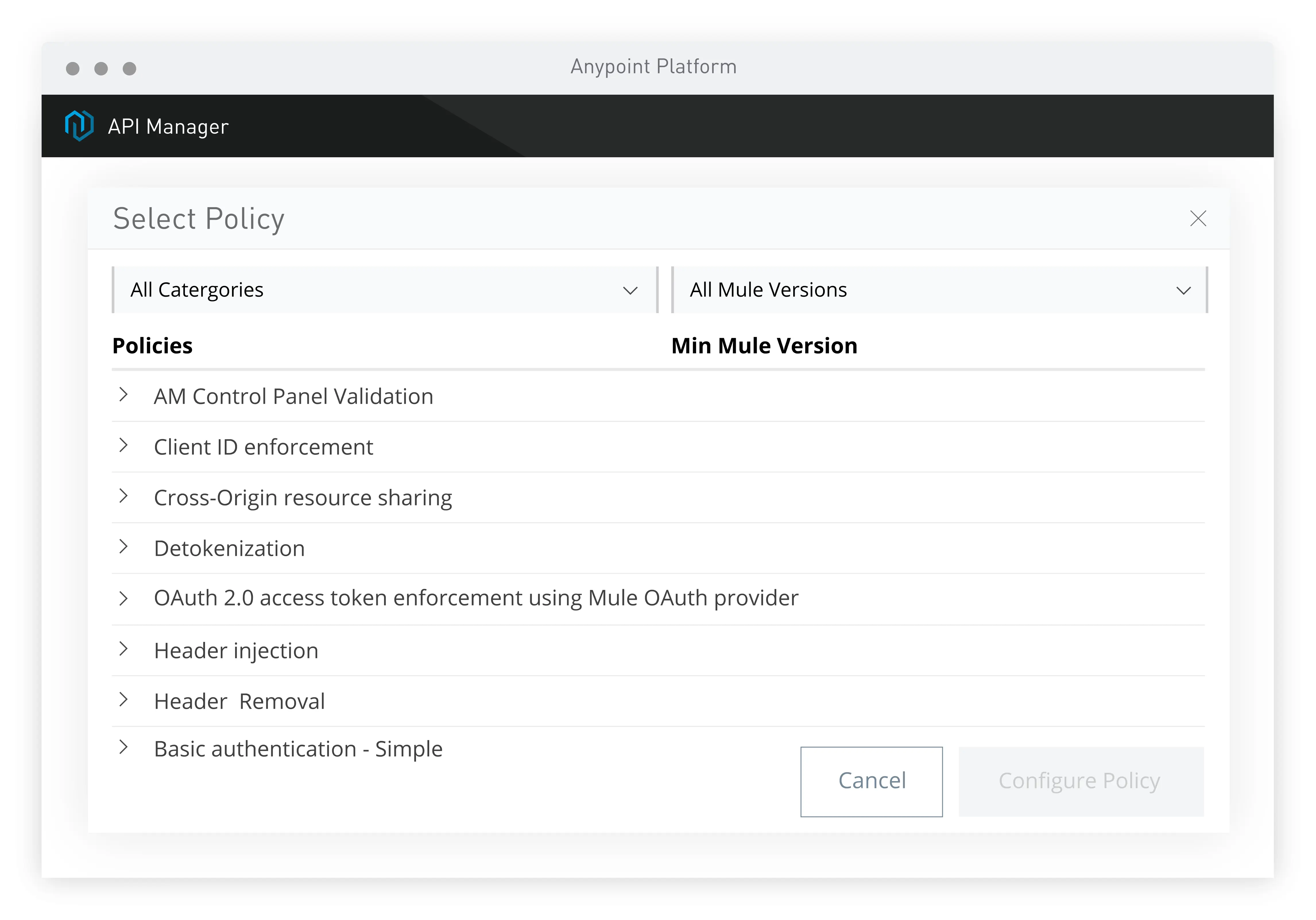The width and height of the screenshot is (1316, 920).
Task: Expand the Detokenization policy chevron
Action: tap(123, 546)
